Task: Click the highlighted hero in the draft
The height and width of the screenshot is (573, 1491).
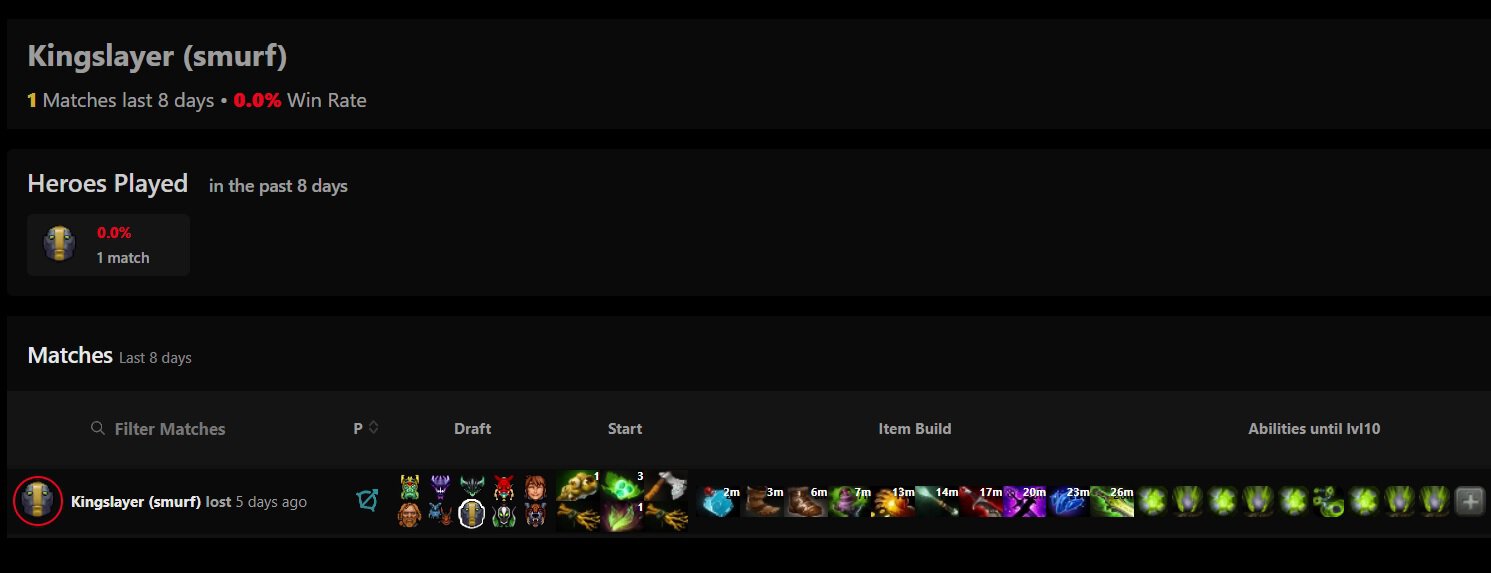Action: pos(472,514)
